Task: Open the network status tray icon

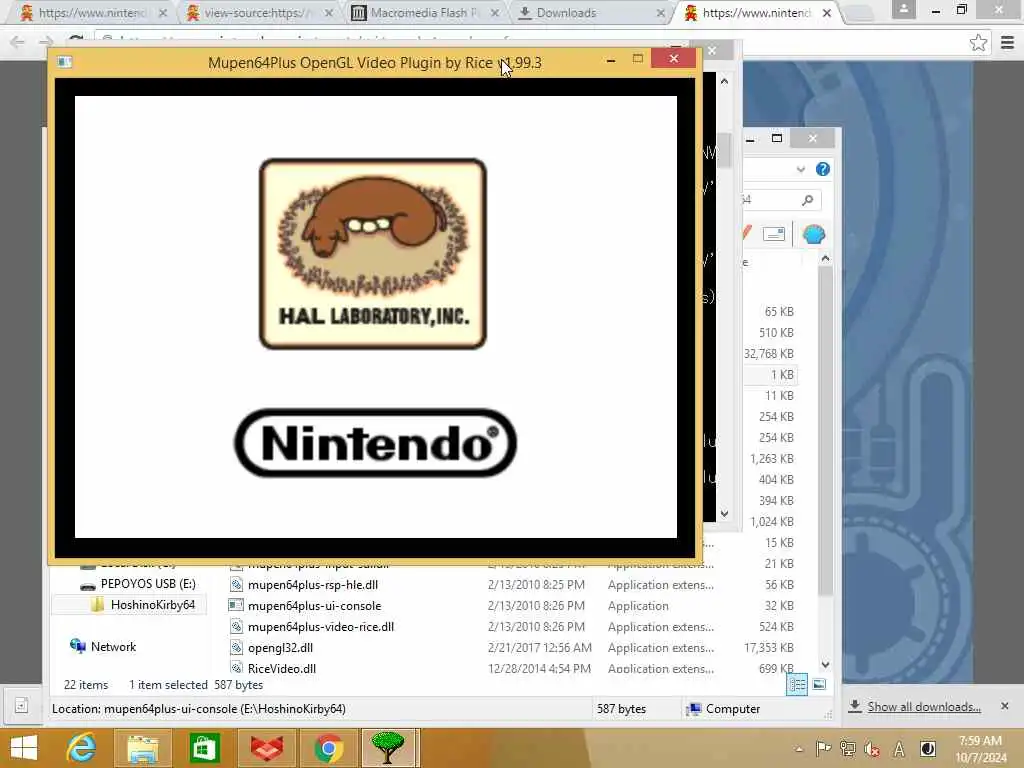Action: [848, 748]
